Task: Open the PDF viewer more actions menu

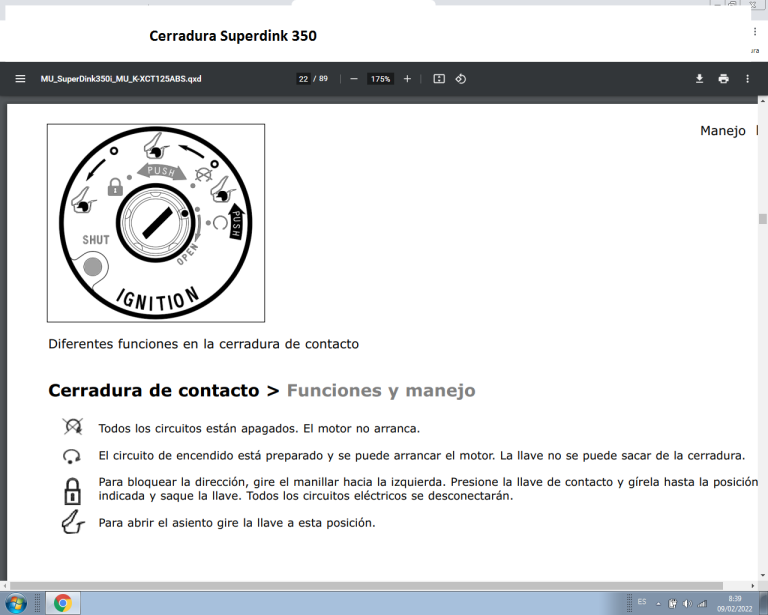Action: coord(747,79)
